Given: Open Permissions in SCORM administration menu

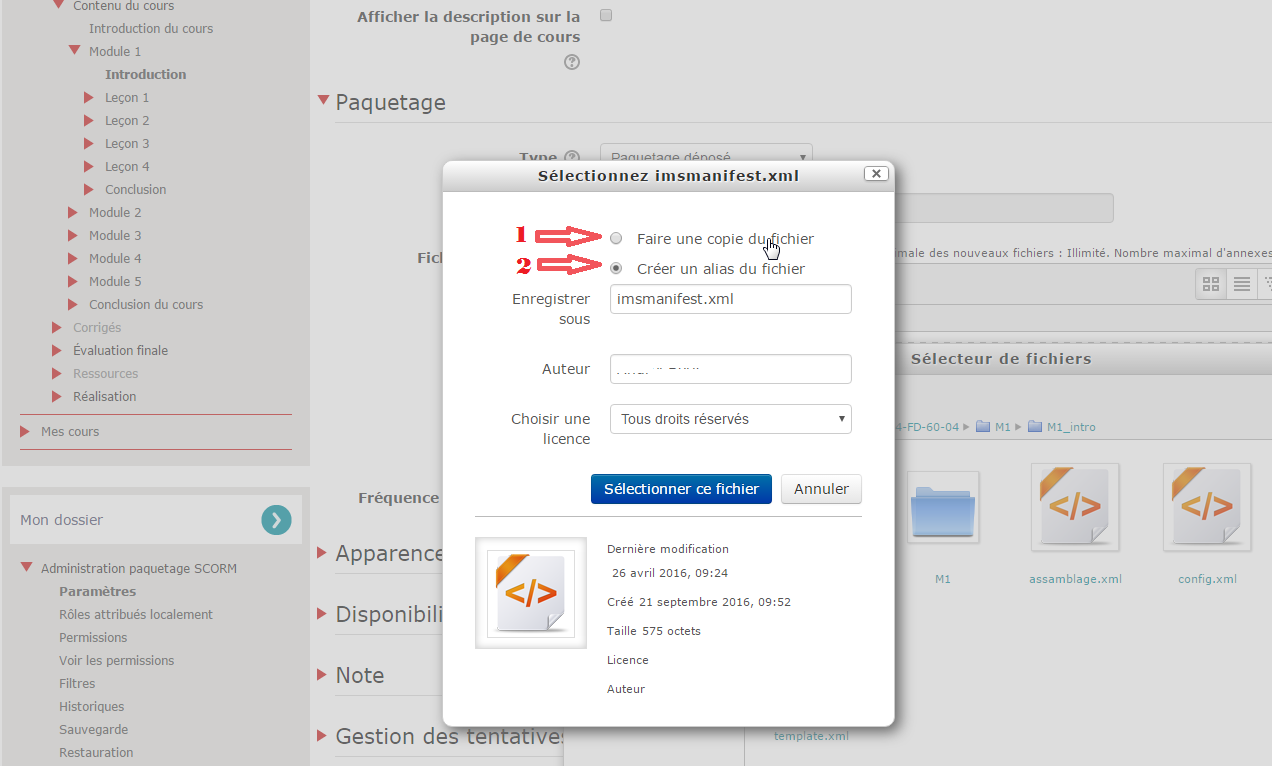Looking at the screenshot, I should coord(93,637).
